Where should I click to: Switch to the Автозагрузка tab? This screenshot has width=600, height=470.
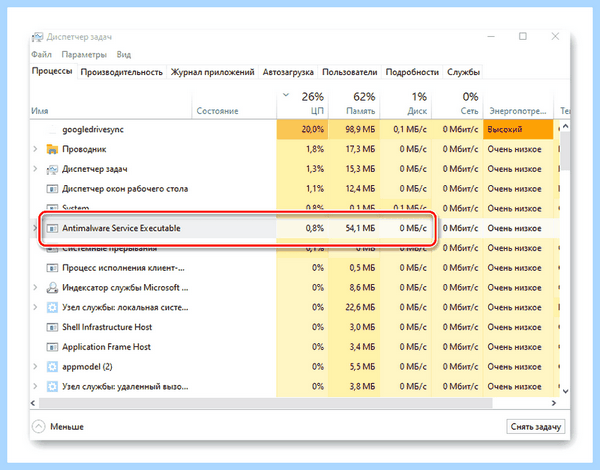click(288, 72)
